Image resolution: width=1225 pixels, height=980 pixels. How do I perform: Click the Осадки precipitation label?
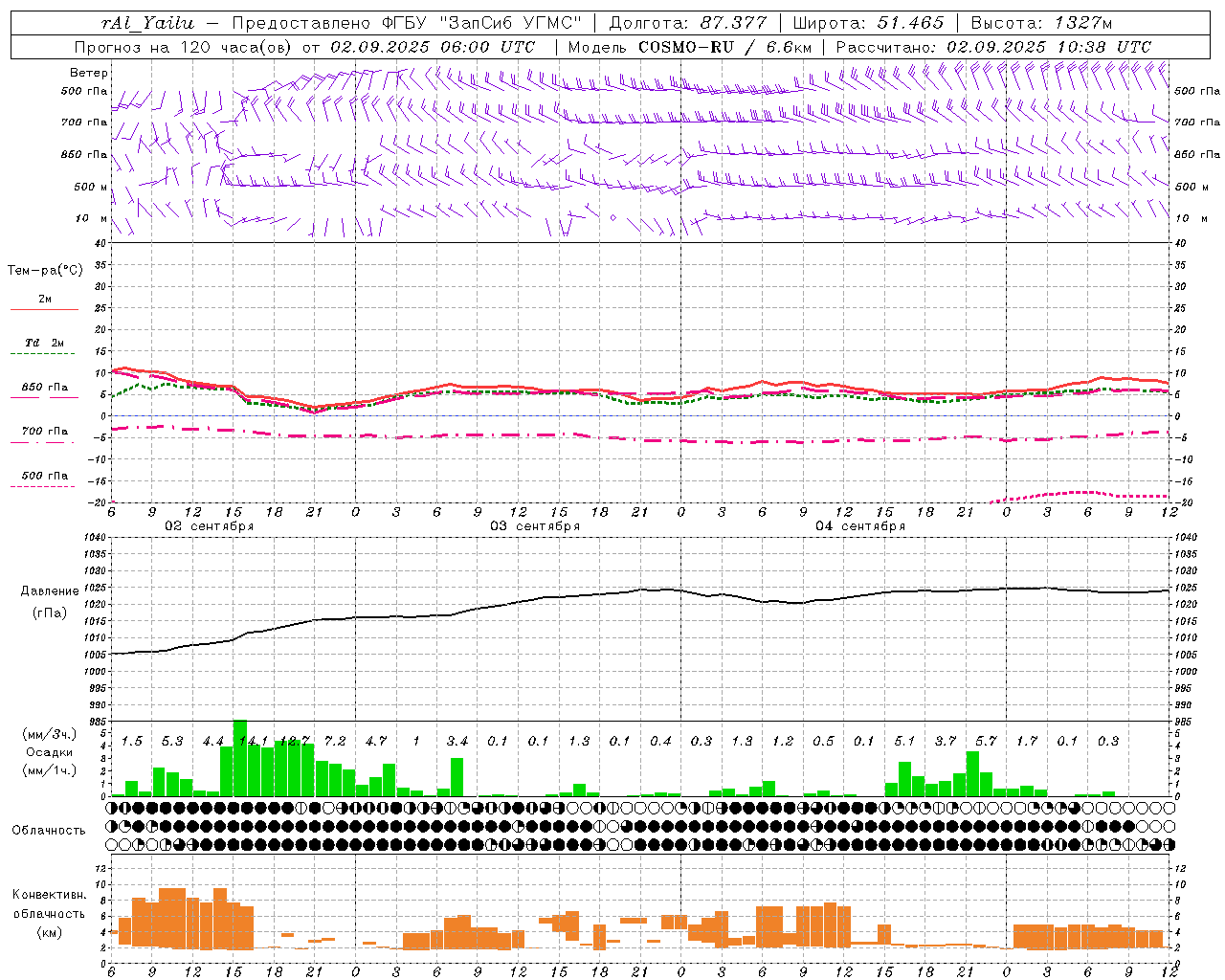pos(48,752)
